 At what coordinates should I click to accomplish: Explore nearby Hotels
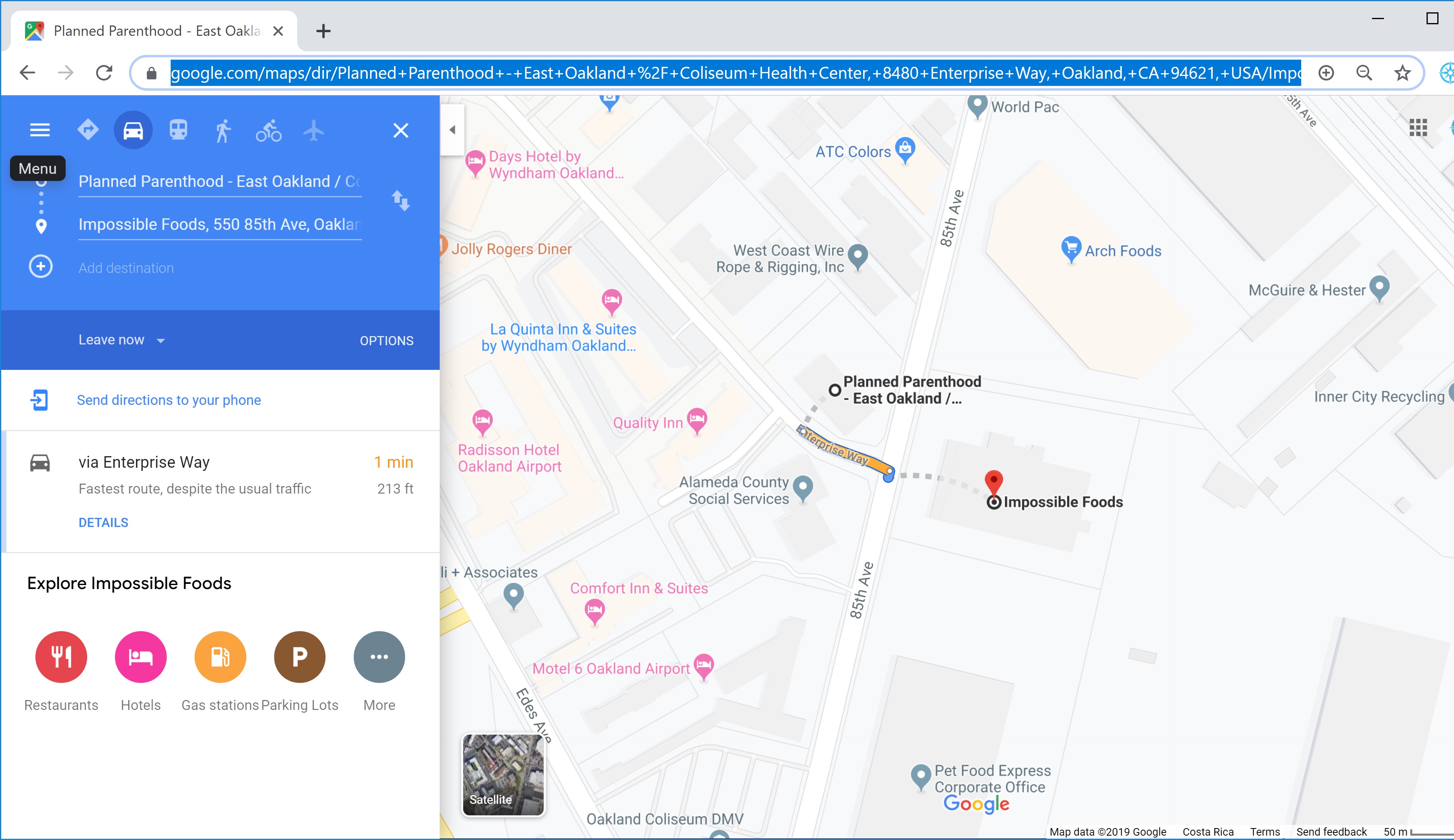tap(141, 657)
